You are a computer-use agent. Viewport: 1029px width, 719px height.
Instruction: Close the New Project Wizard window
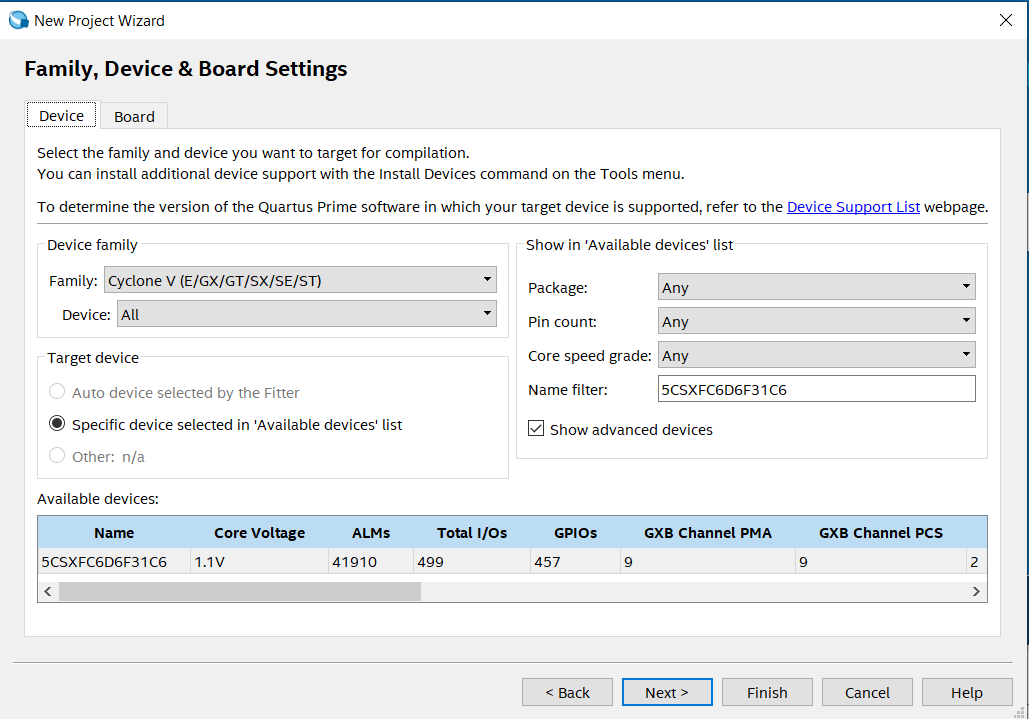(x=1005, y=20)
